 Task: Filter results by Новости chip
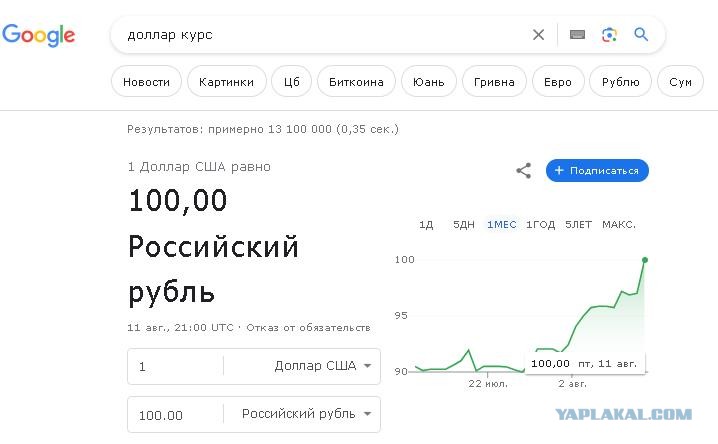pos(146,81)
